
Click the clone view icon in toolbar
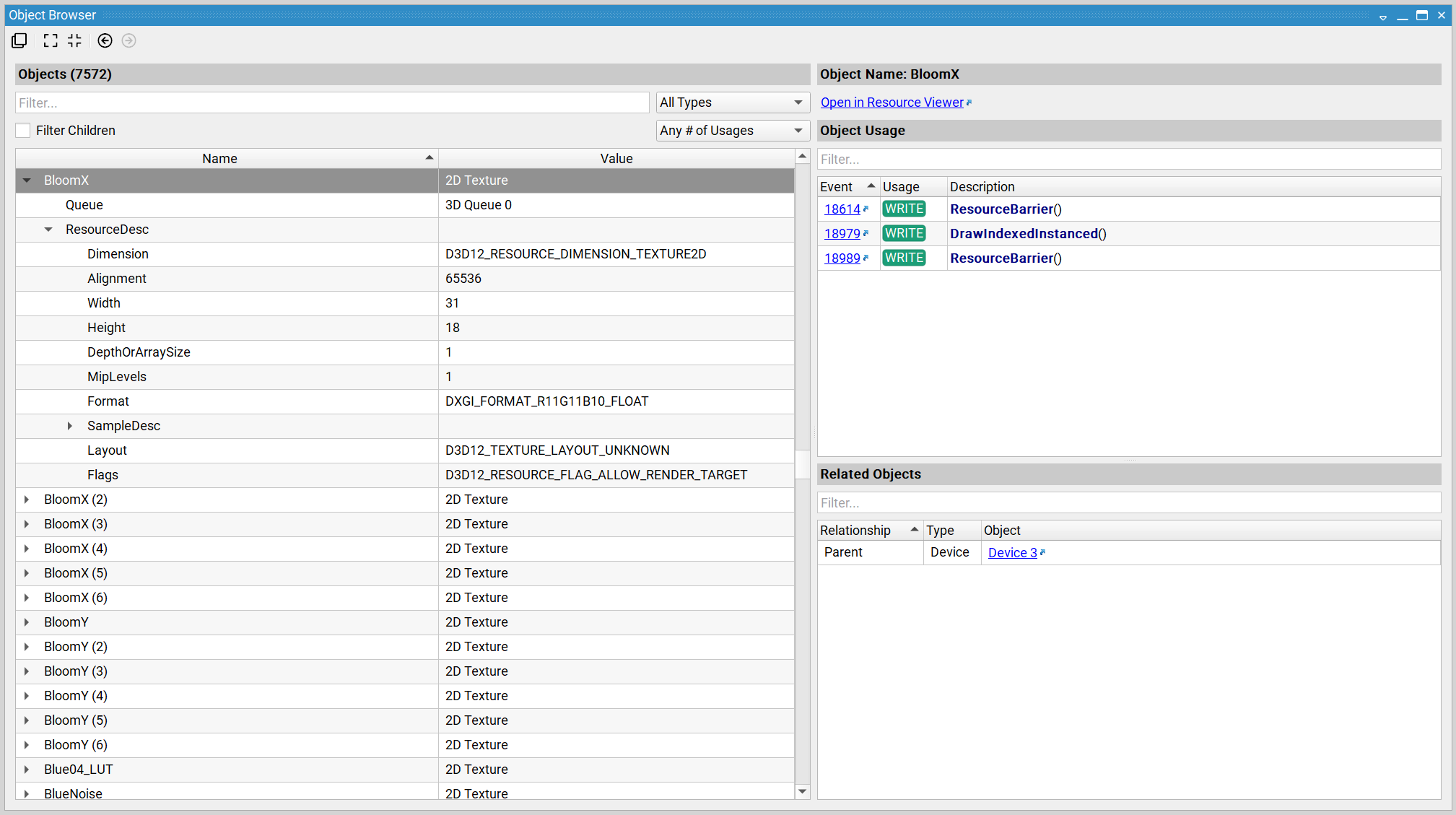click(x=19, y=40)
